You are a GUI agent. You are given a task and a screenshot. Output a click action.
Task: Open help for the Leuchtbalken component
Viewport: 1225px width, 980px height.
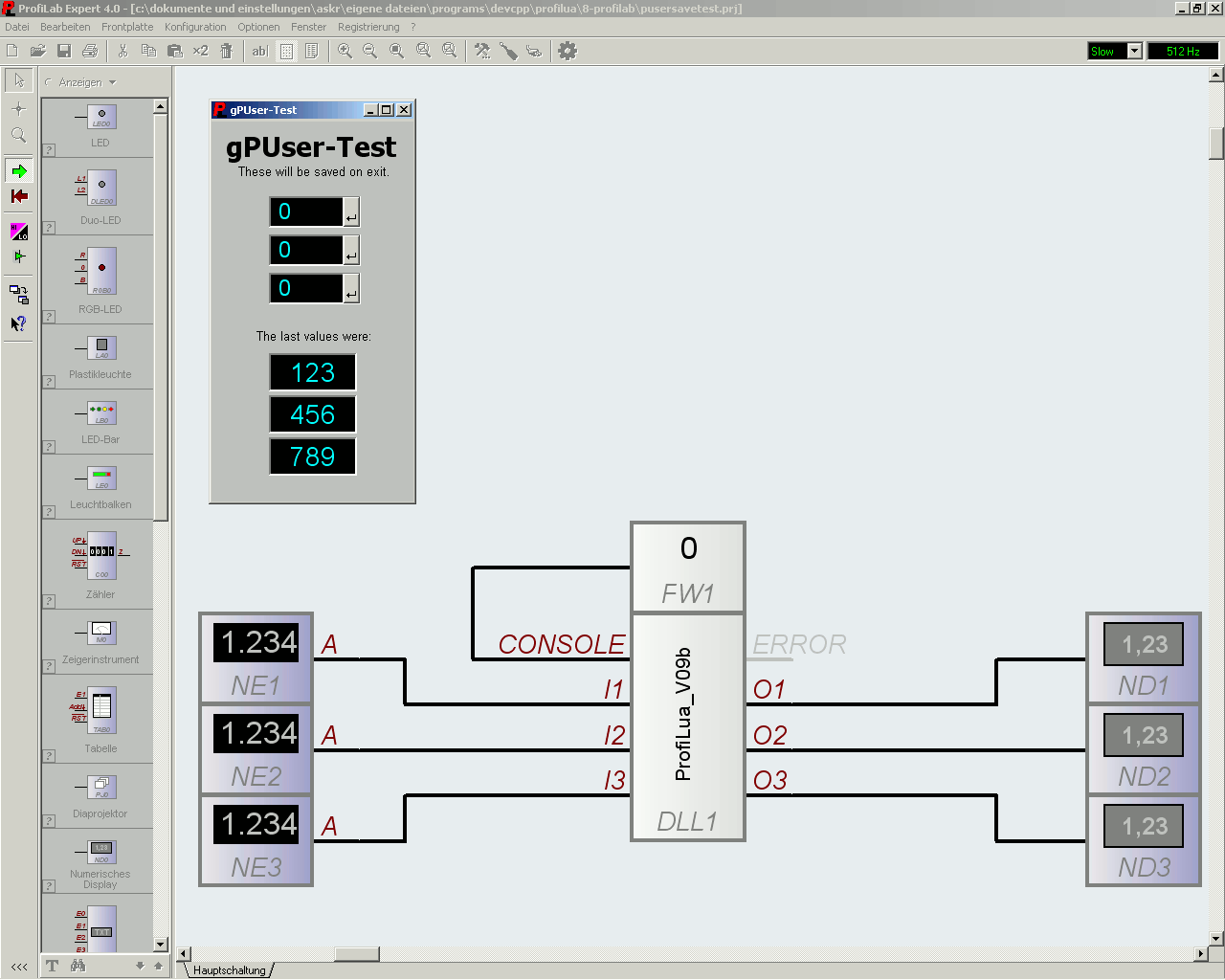pos(49,511)
